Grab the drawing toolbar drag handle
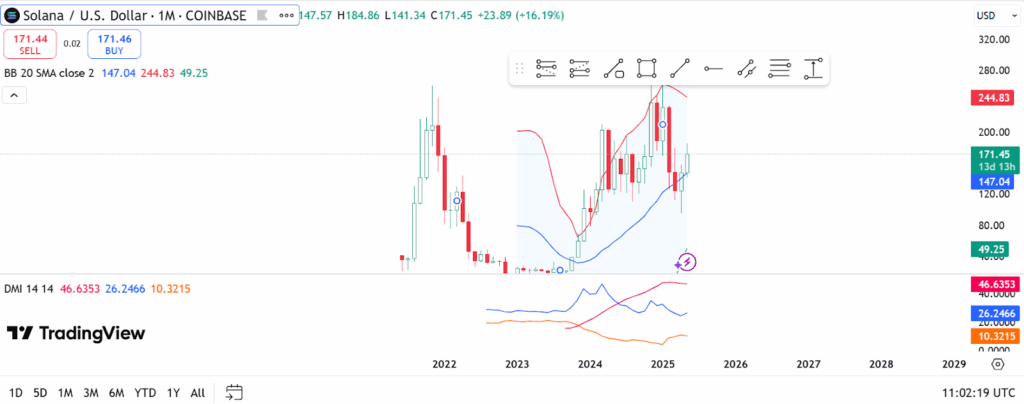This screenshot has width=1024, height=404. point(520,68)
